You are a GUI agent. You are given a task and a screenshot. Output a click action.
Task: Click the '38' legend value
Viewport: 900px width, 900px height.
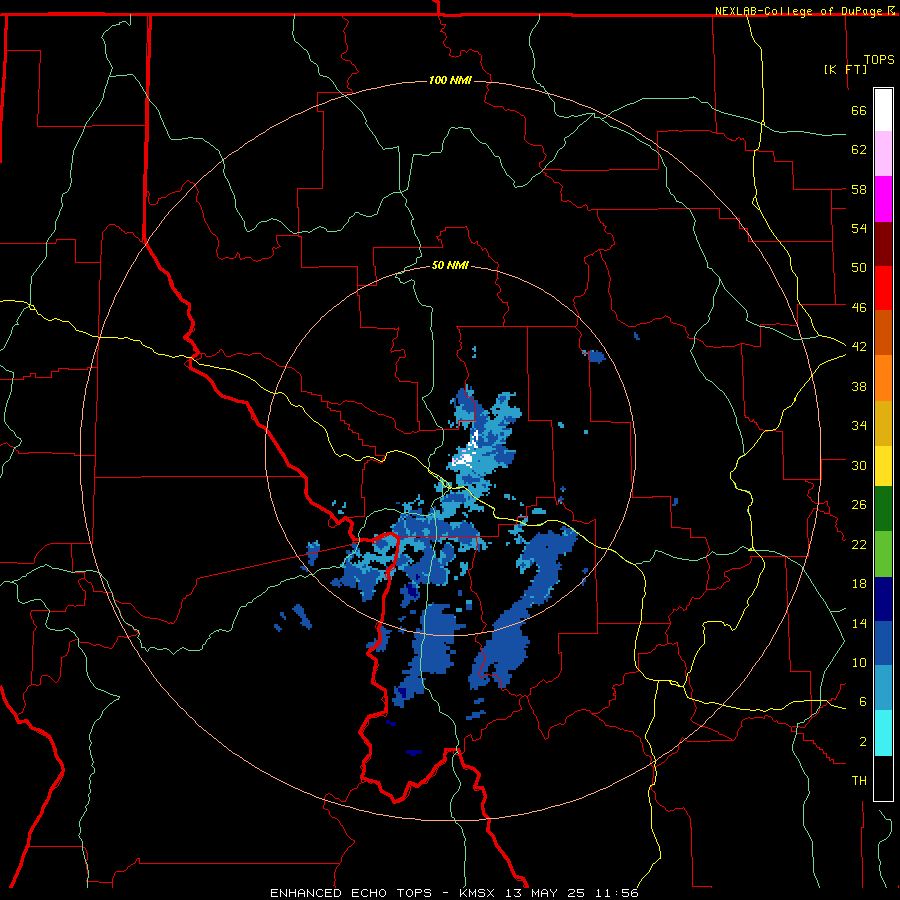[x=859, y=386]
